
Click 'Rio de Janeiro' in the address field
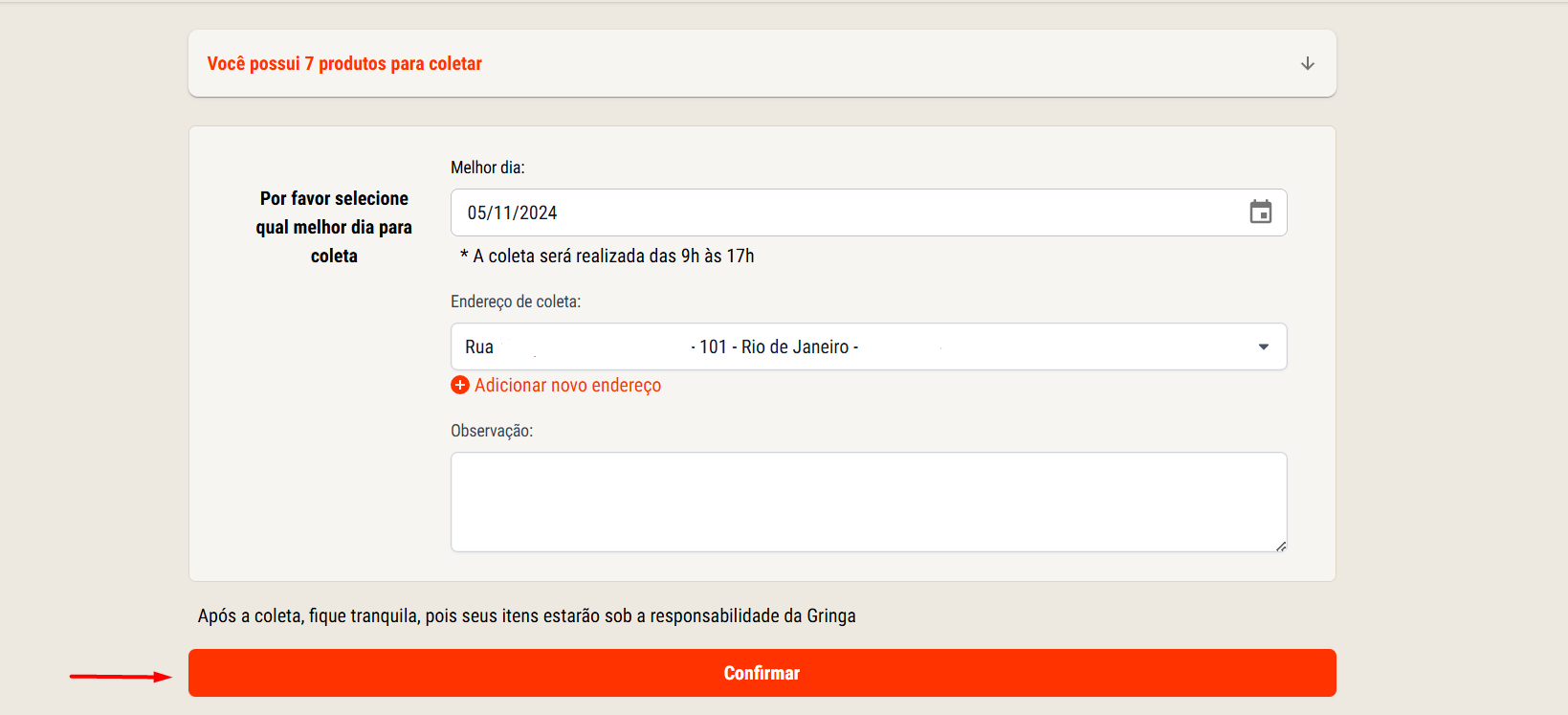click(795, 346)
